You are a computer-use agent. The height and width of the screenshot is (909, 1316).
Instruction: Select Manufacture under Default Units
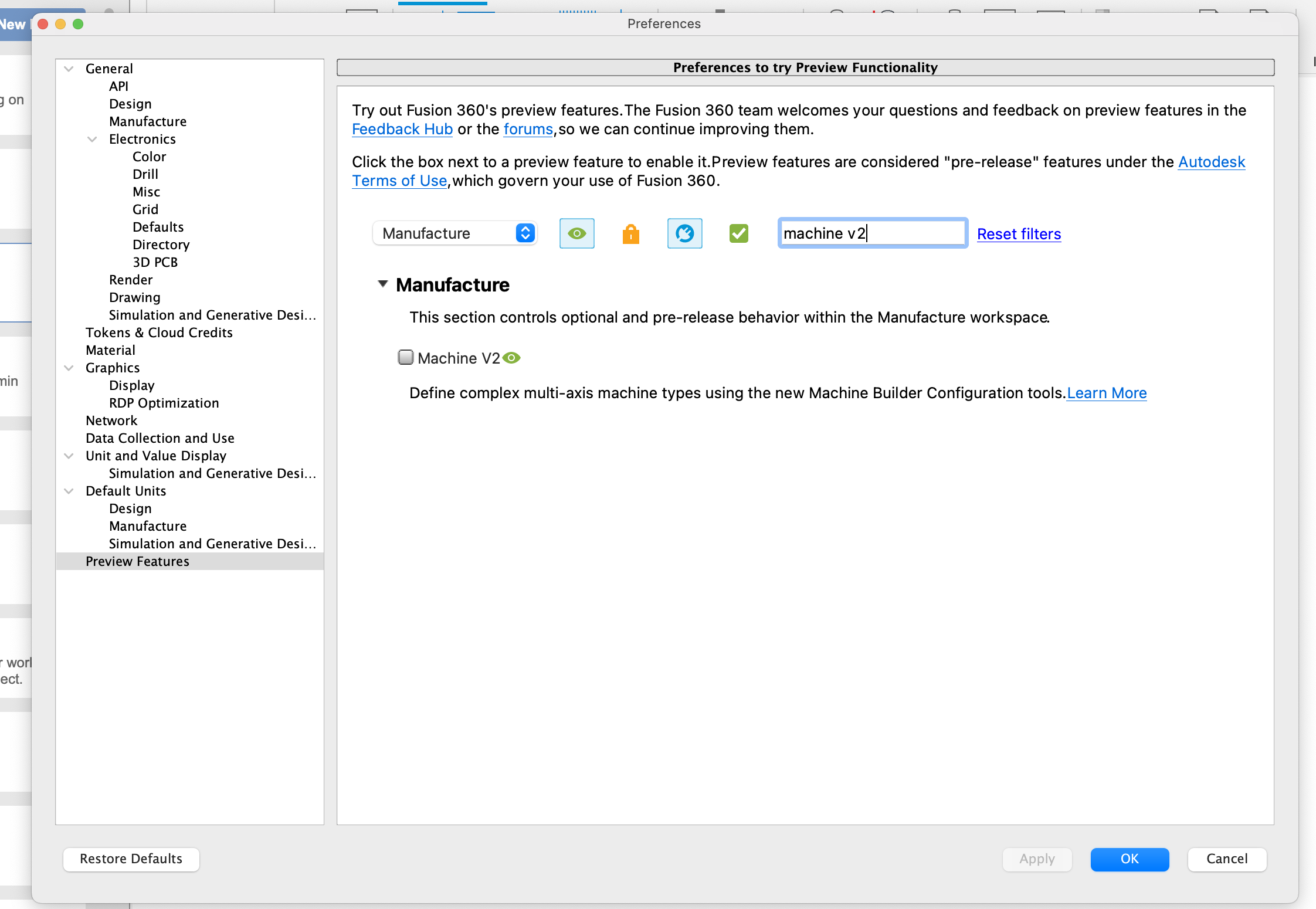(x=148, y=526)
